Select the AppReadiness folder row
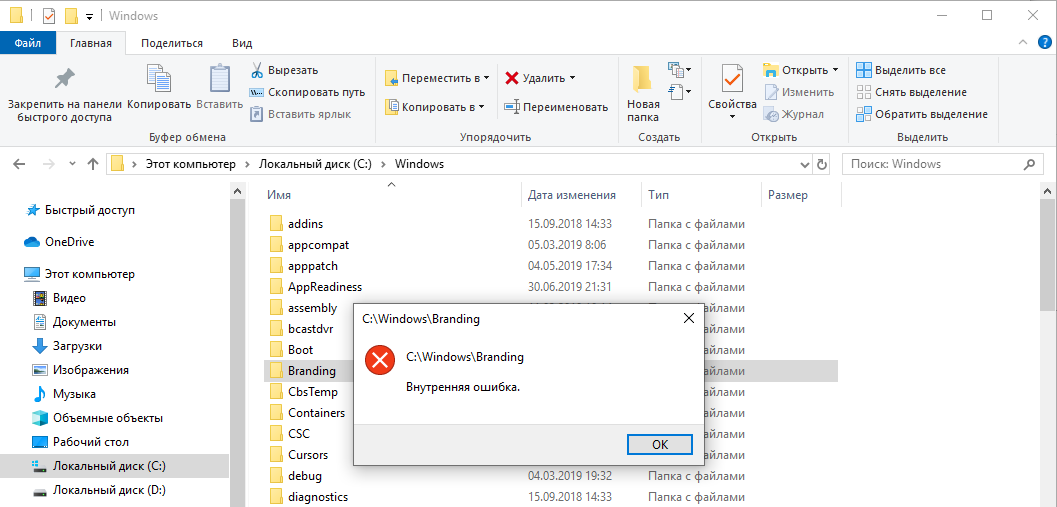The height and width of the screenshot is (507, 1057). pos(550,287)
